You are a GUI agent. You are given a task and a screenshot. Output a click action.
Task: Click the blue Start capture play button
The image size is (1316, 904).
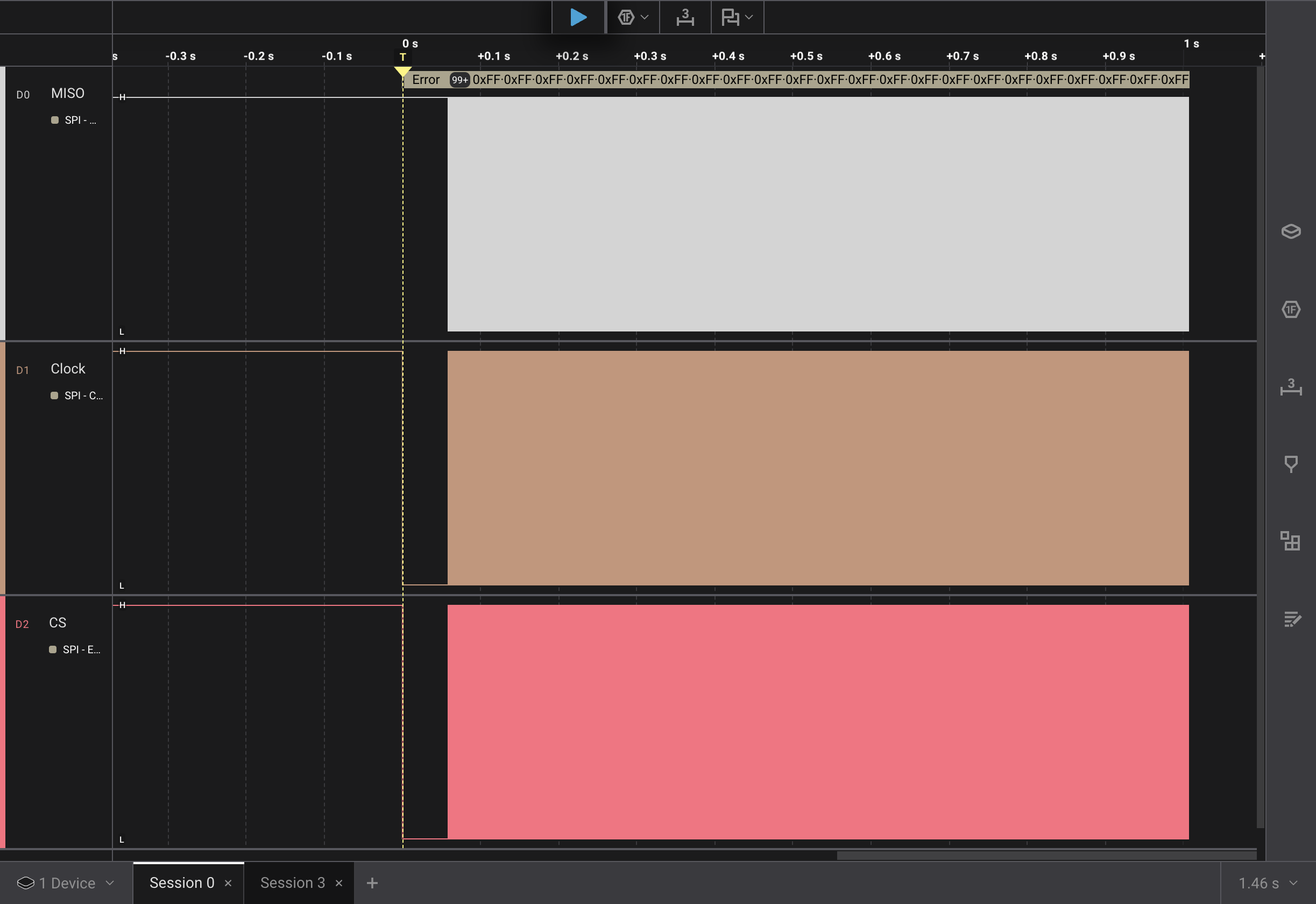click(x=578, y=17)
